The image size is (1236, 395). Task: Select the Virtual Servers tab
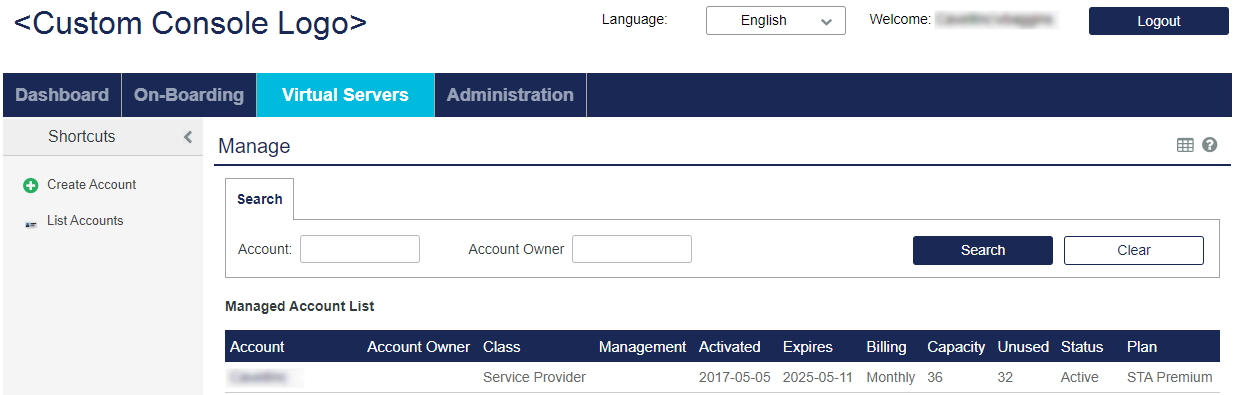click(x=345, y=95)
